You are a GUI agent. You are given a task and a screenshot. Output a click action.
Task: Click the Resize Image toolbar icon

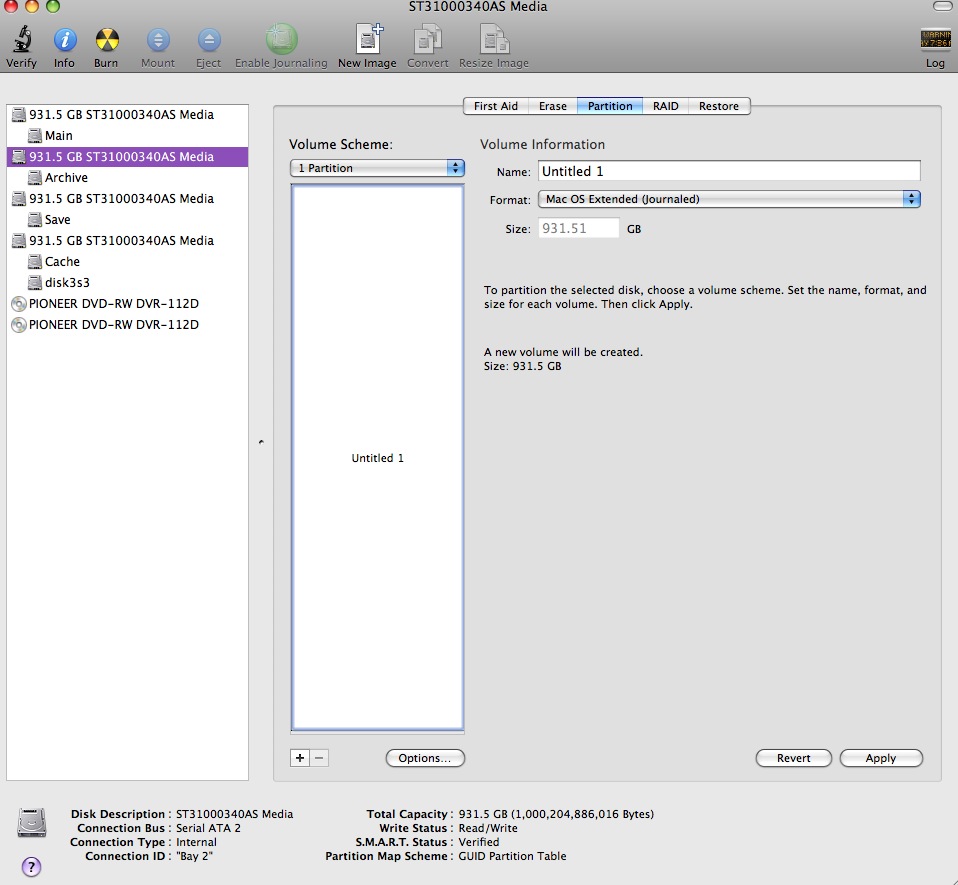(x=494, y=41)
